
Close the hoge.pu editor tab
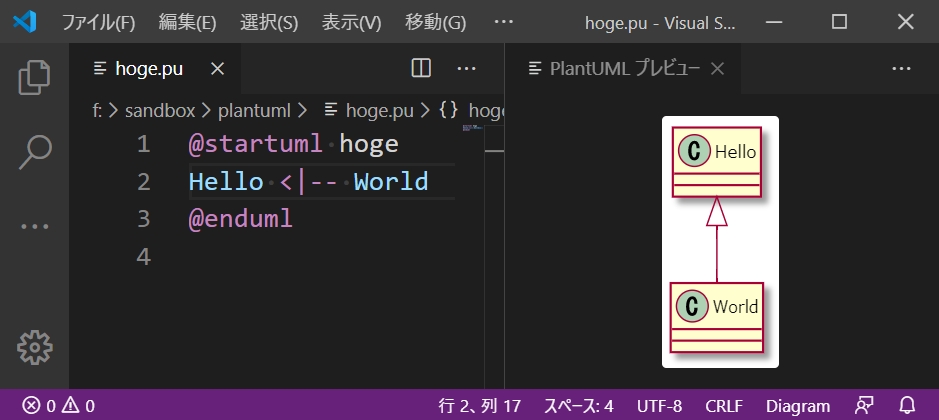pyautogui.click(x=218, y=69)
